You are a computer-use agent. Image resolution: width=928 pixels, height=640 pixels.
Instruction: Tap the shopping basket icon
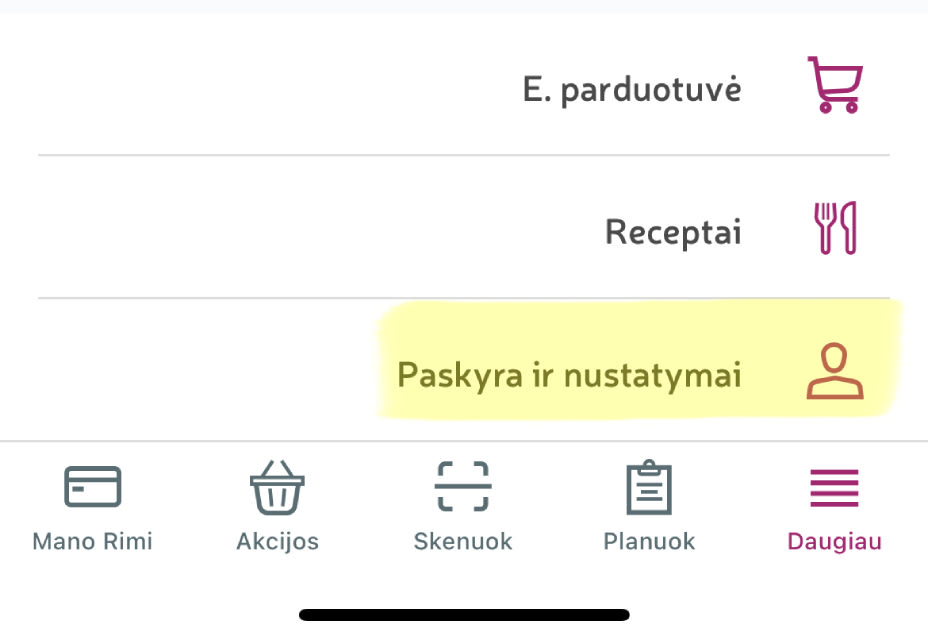(x=277, y=487)
